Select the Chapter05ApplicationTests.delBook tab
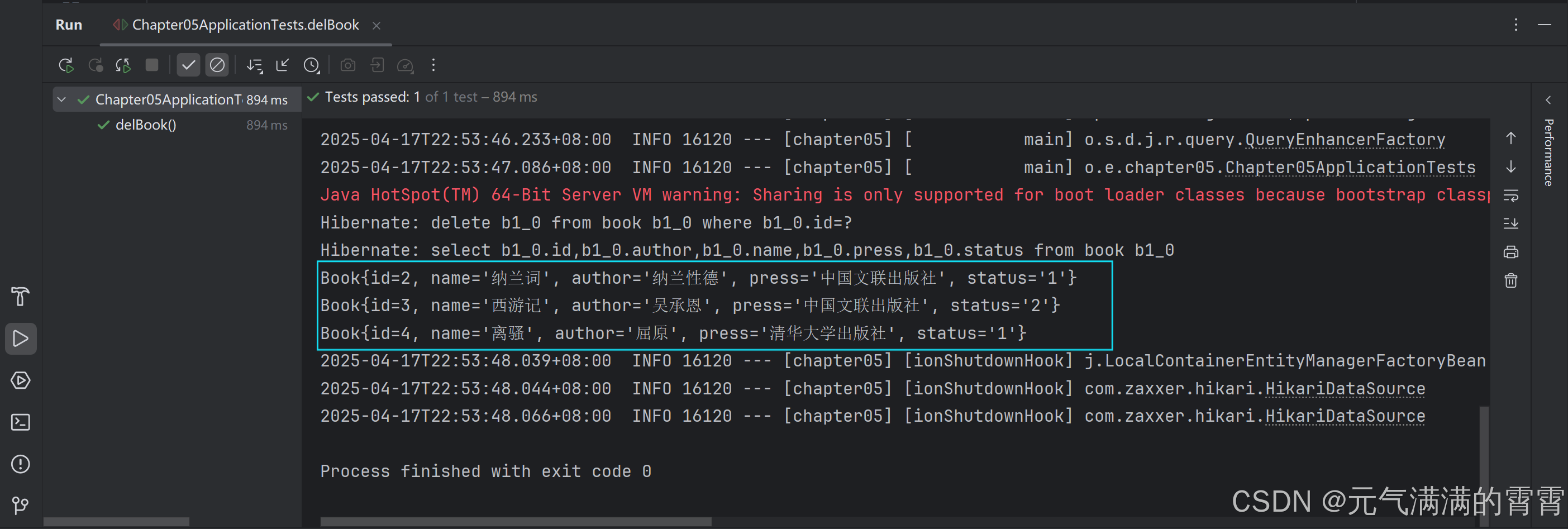The width and height of the screenshot is (1568, 529). 244,25
